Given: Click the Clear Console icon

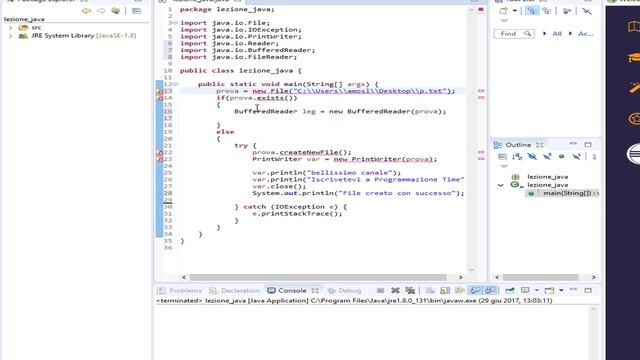Looking at the screenshot, I should pos(430,291).
